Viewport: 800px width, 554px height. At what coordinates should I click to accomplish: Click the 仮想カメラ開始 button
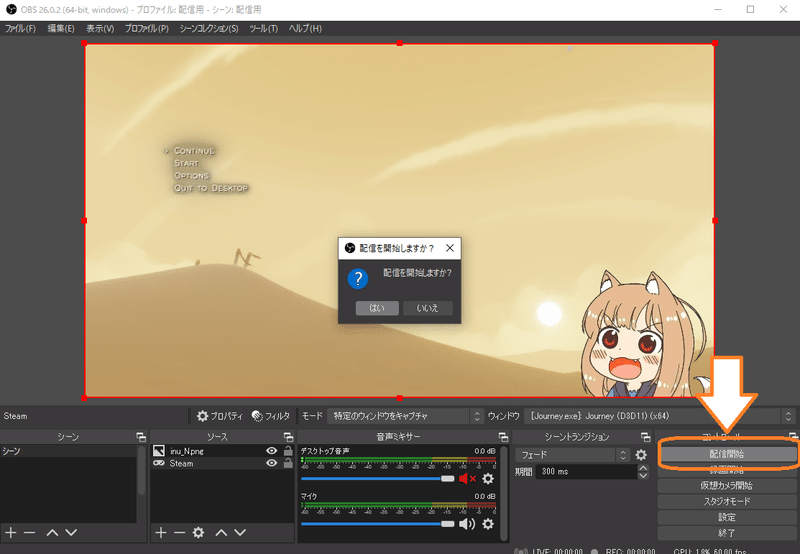[x=727, y=486]
